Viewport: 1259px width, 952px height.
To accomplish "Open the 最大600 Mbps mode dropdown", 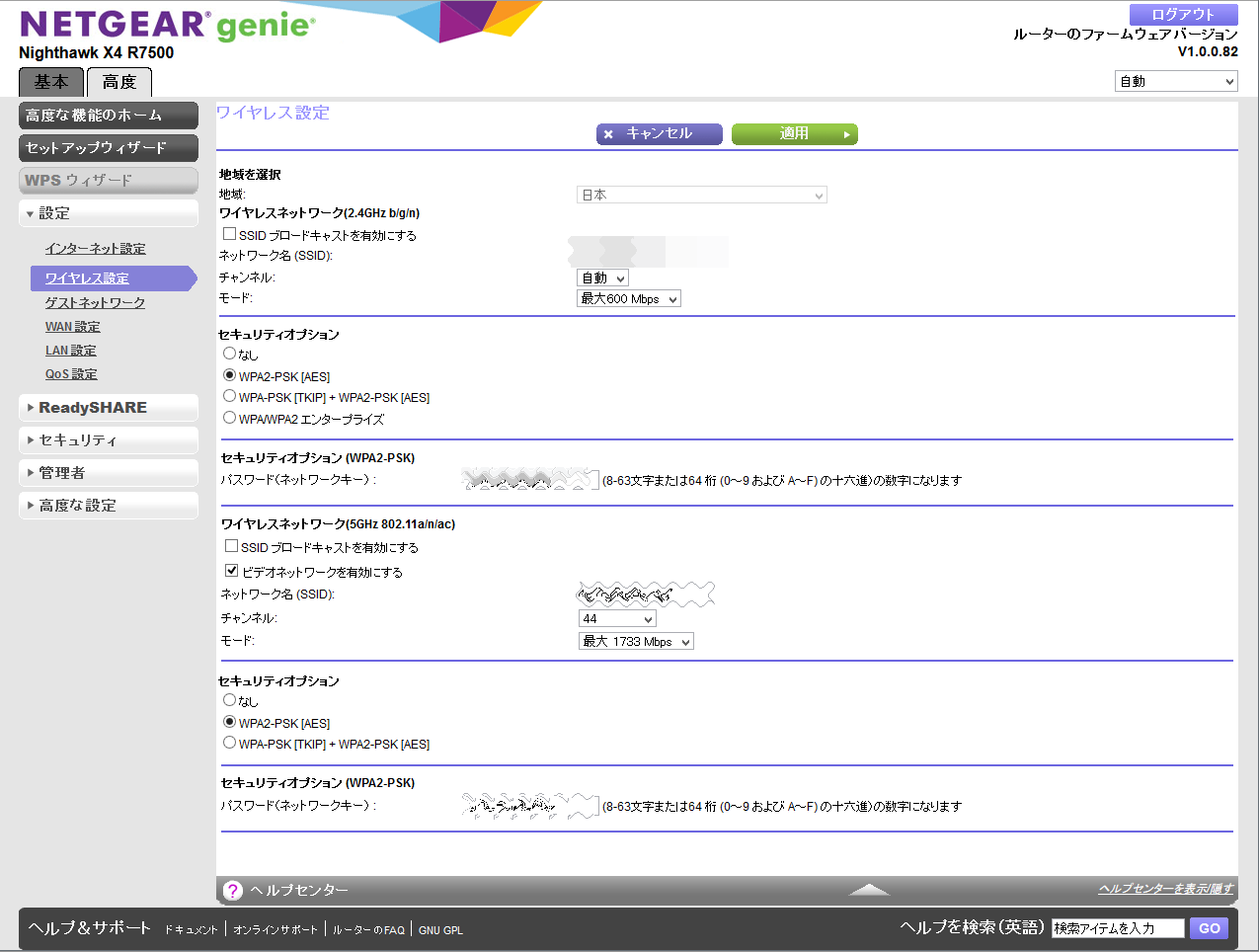I will coord(629,299).
